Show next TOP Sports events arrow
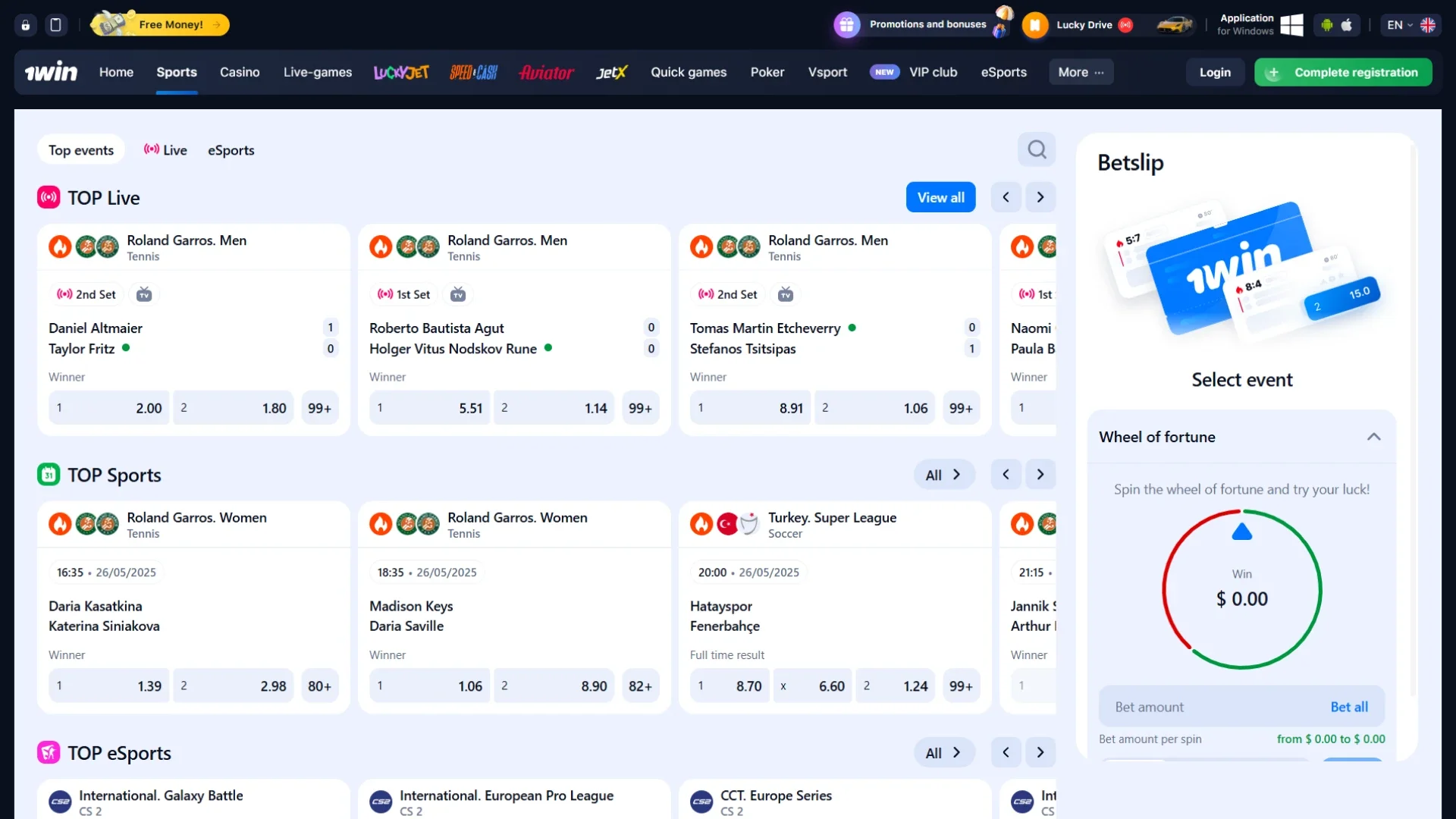1456x819 pixels. [x=1040, y=475]
